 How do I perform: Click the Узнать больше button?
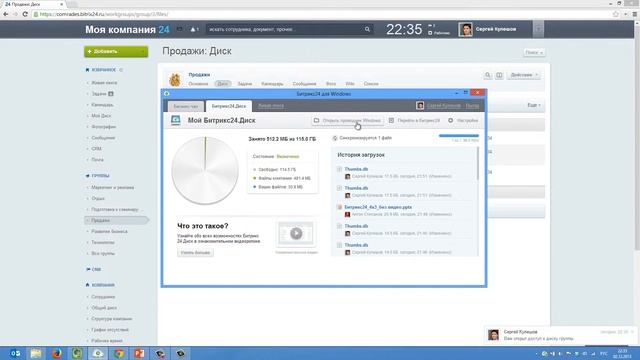click(196, 253)
